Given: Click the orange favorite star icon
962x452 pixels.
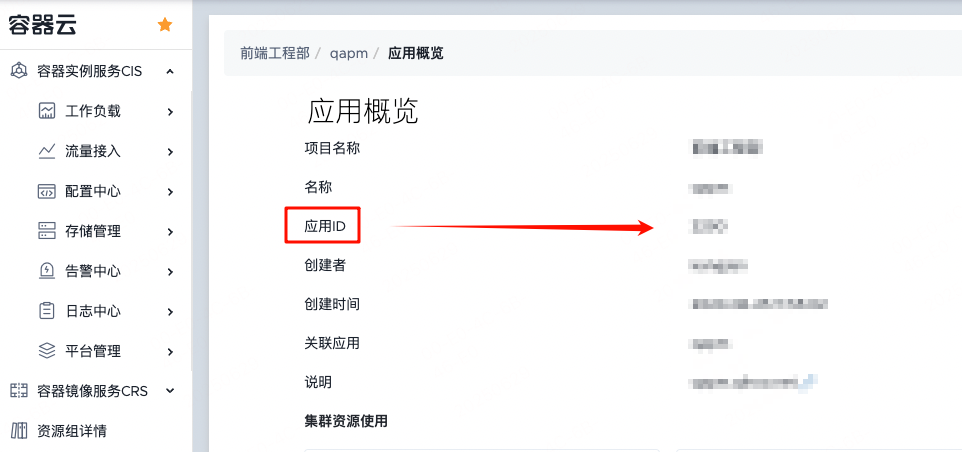Looking at the screenshot, I should (165, 24).
